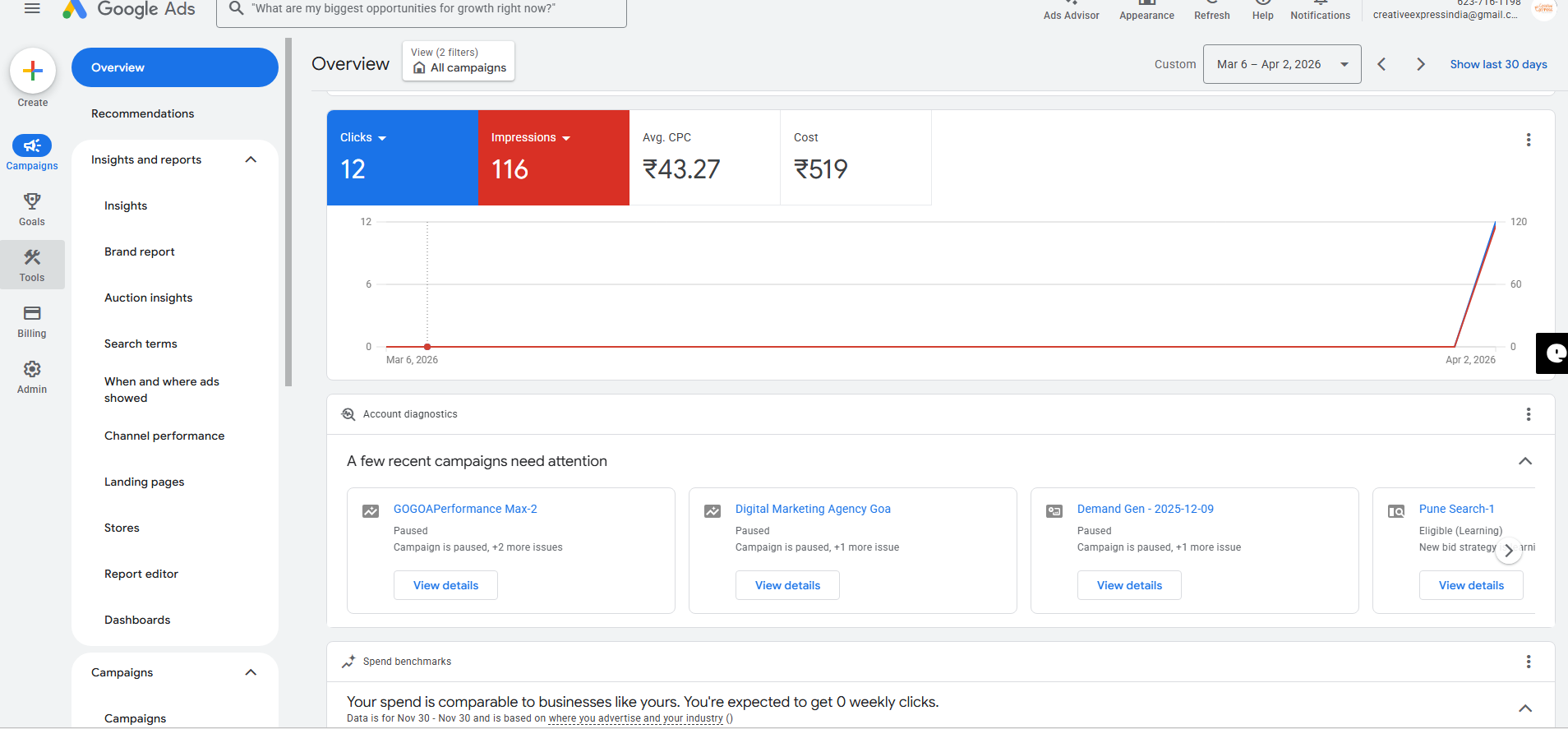Collapse Insights and reports section
Viewport: 1568px width, 729px height.
(251, 159)
